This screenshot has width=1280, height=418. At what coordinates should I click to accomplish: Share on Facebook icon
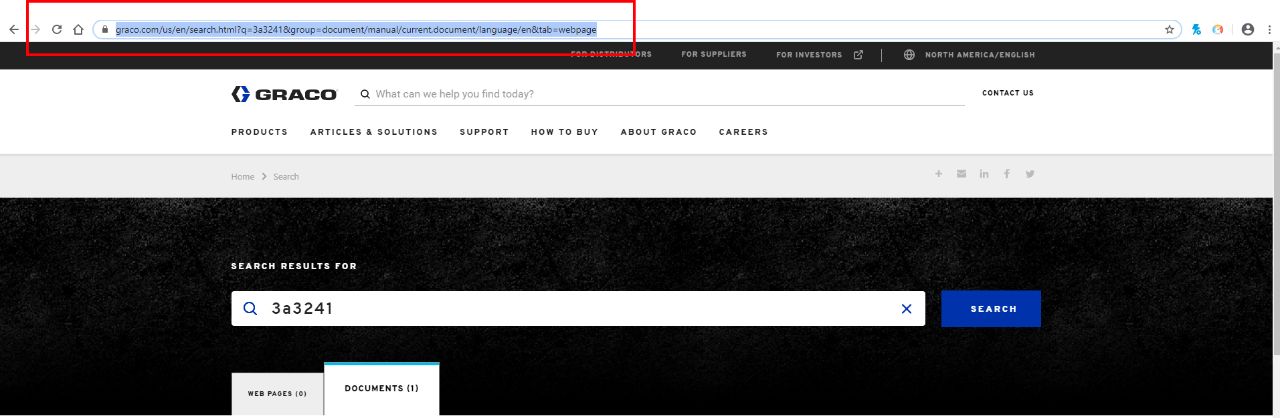1007,174
